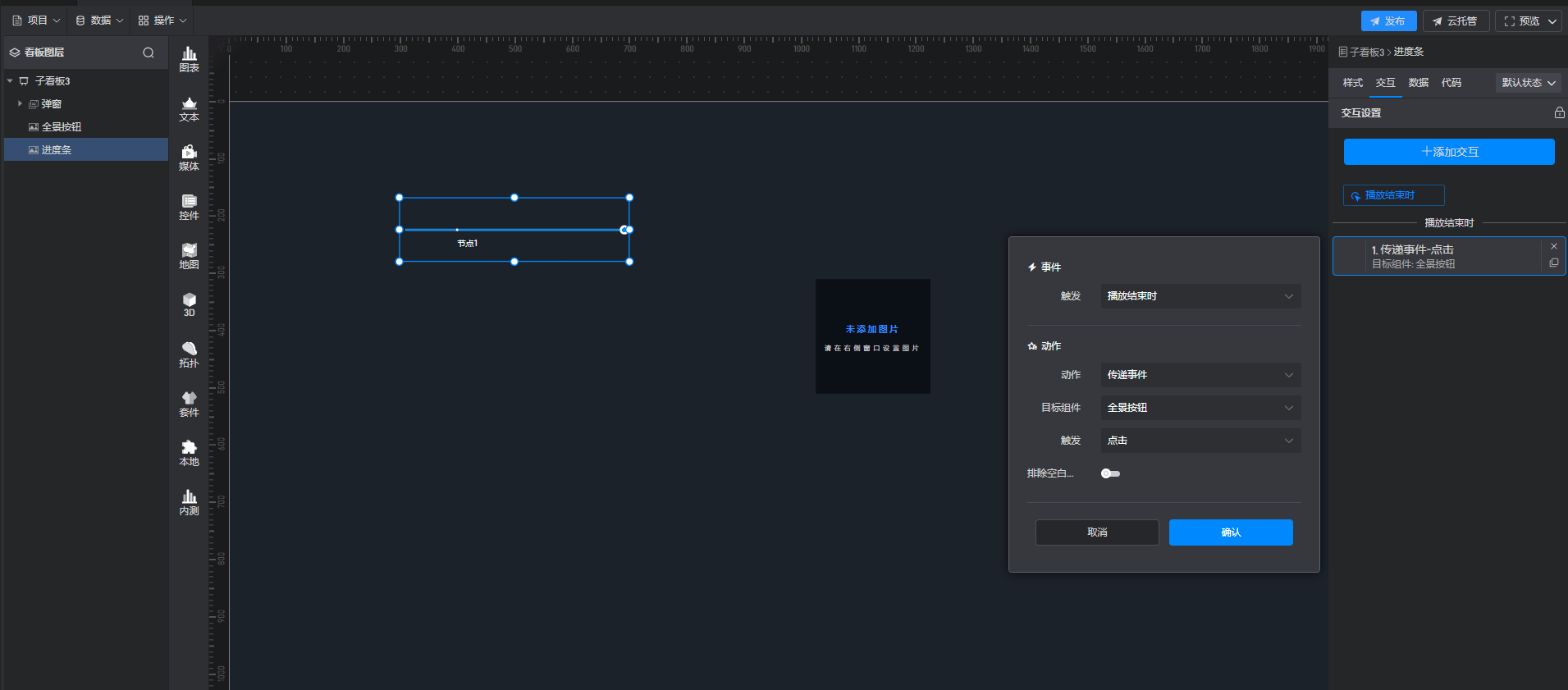Open the 控件 controls component category
Viewport: 1568px width, 690px height.
(x=189, y=207)
